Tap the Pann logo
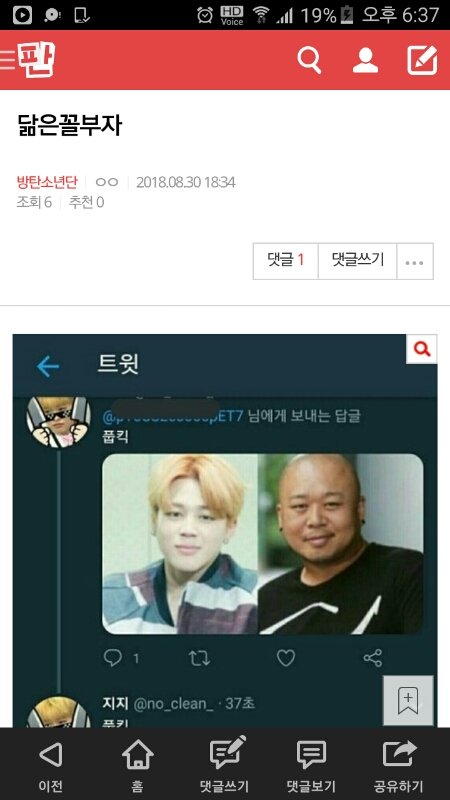450x800 pixels. pyautogui.click(x=36, y=59)
